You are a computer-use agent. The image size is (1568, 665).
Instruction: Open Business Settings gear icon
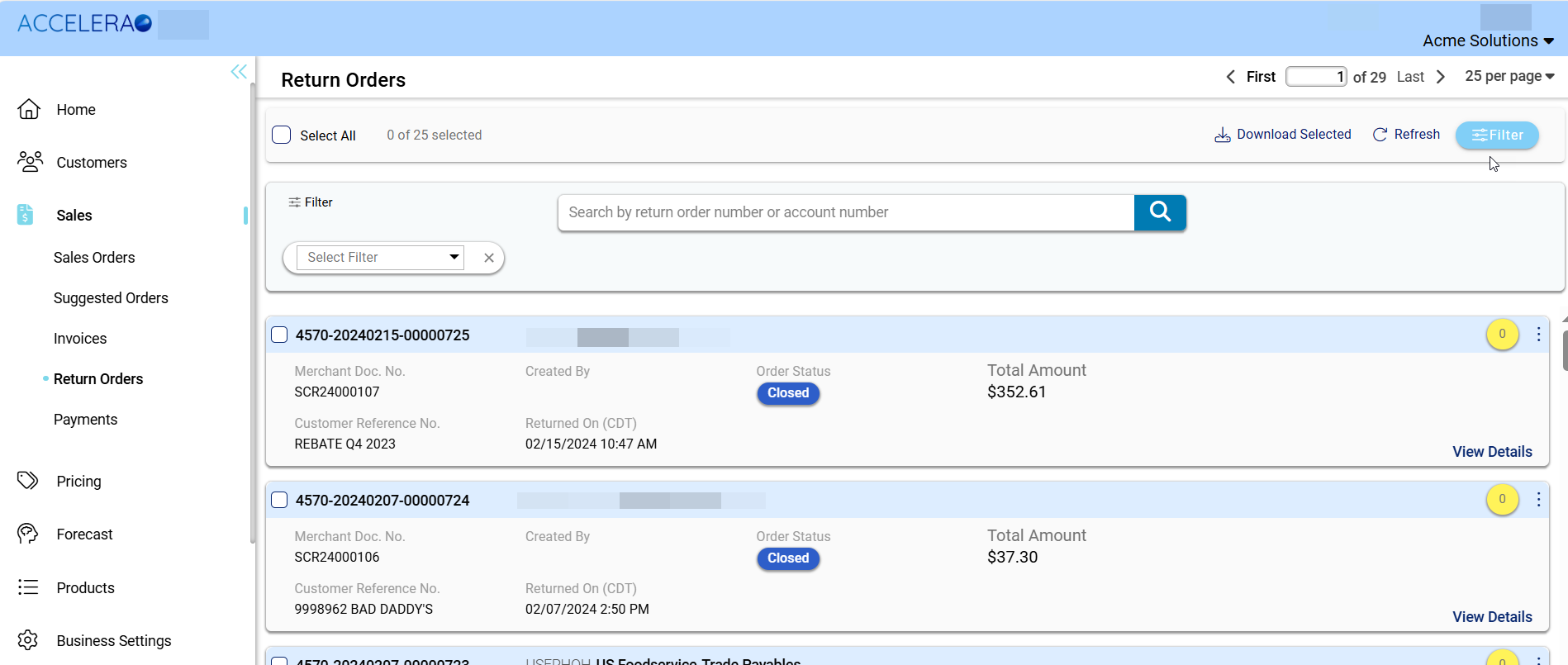point(28,640)
